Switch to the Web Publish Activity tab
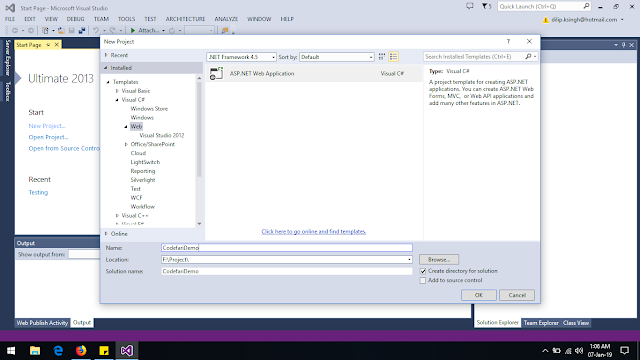Screen dimensions: 640x360 click(x=42, y=323)
